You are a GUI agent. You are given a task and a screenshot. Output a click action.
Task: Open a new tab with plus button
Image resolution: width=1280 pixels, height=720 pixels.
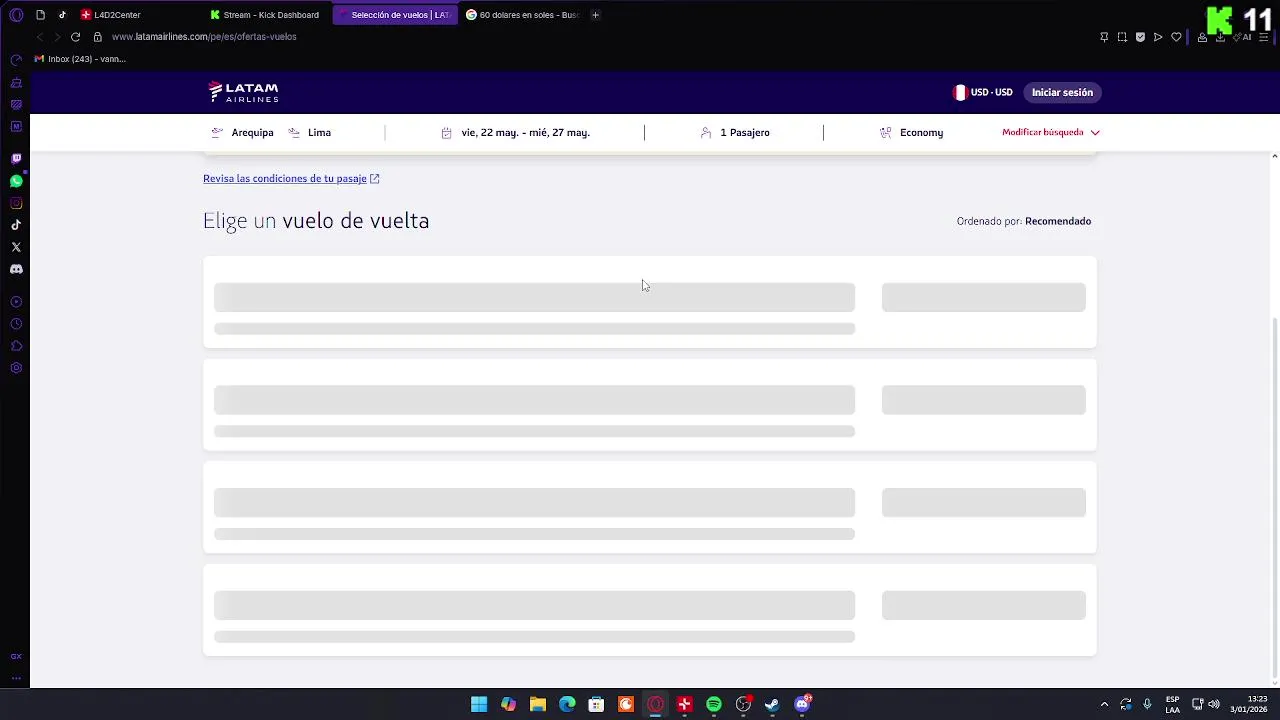pos(595,15)
